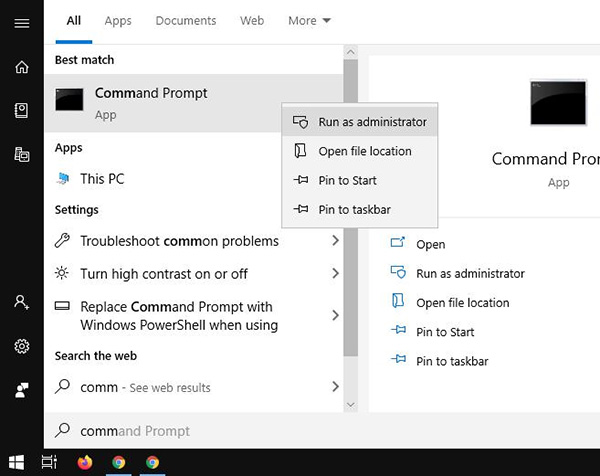Click the Command Prompt best match result

[150, 102]
